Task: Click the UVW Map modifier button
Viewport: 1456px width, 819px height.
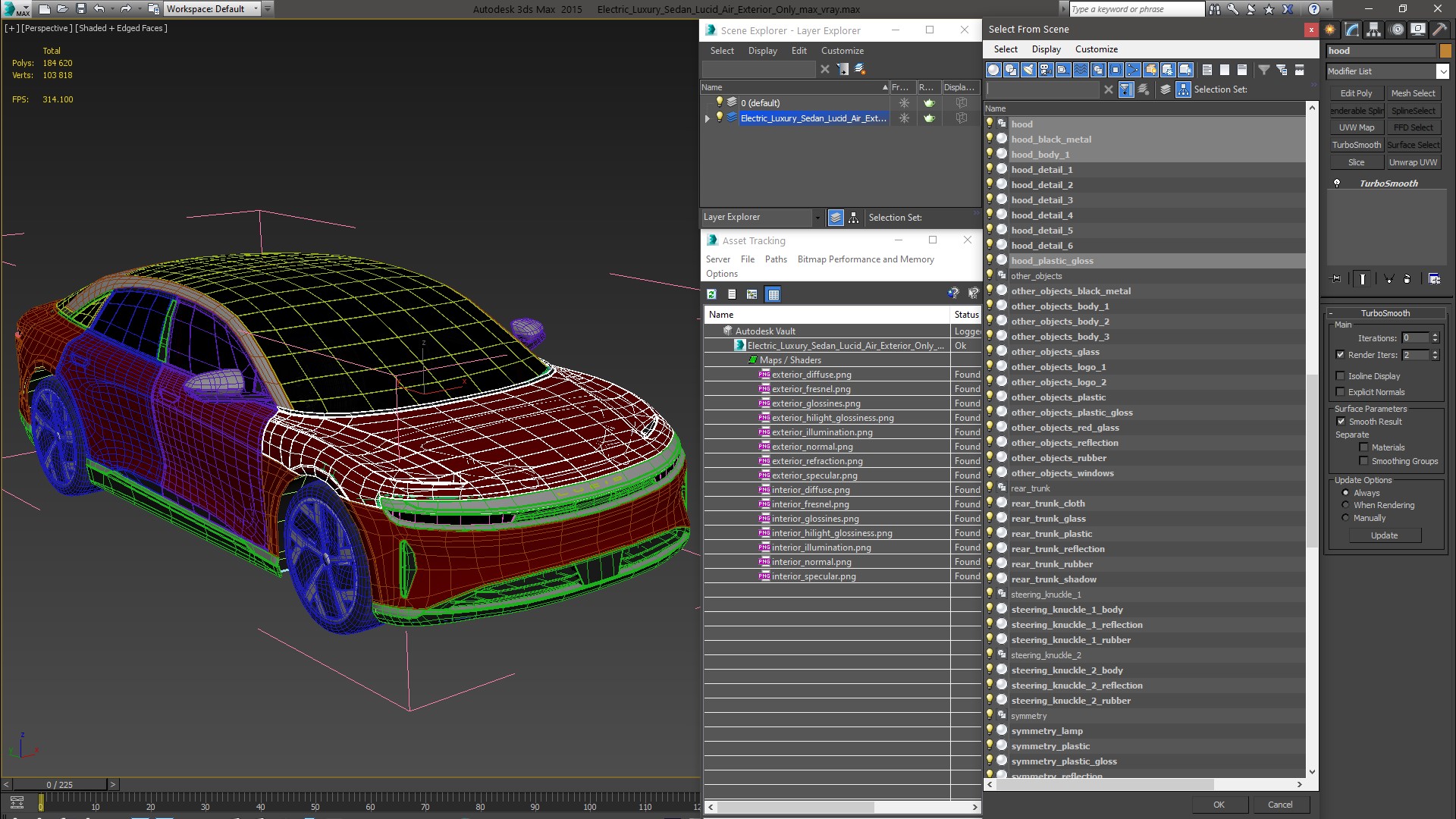Action: pyautogui.click(x=1356, y=127)
